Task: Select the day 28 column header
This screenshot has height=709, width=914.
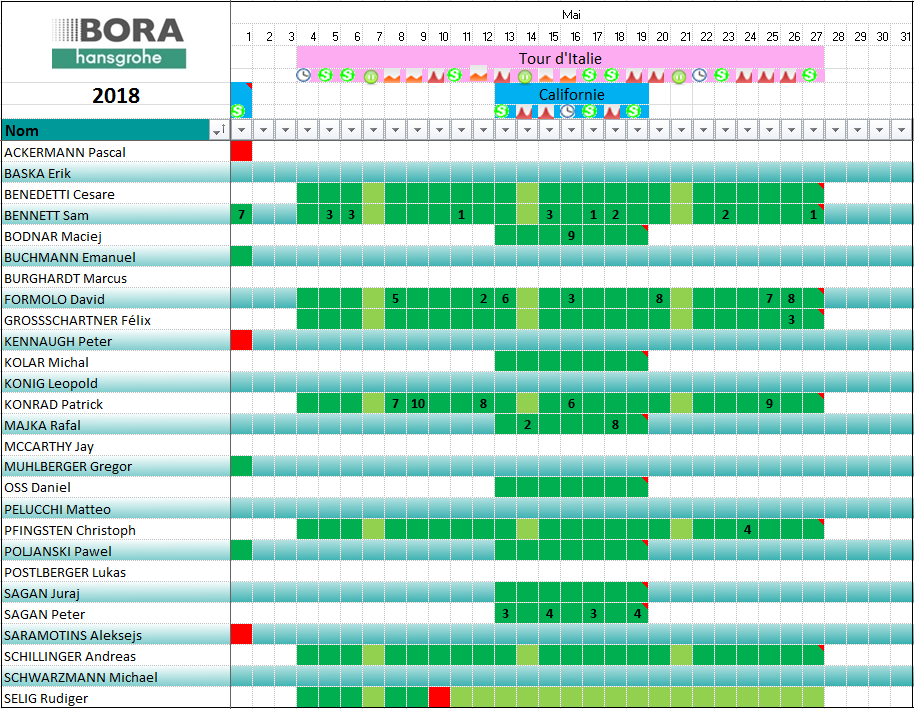Action: click(x=838, y=37)
